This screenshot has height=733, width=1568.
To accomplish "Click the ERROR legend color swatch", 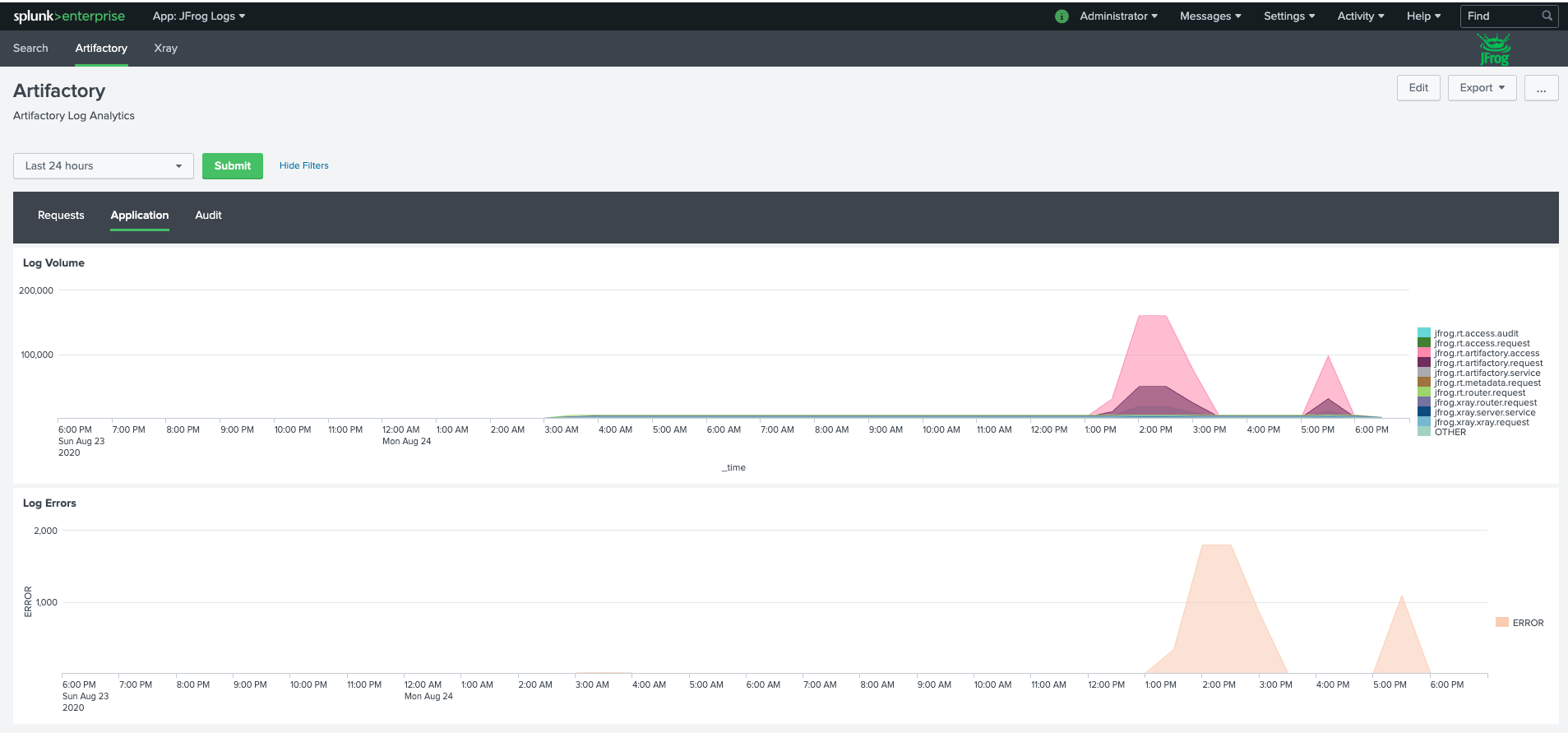I will [x=1502, y=623].
